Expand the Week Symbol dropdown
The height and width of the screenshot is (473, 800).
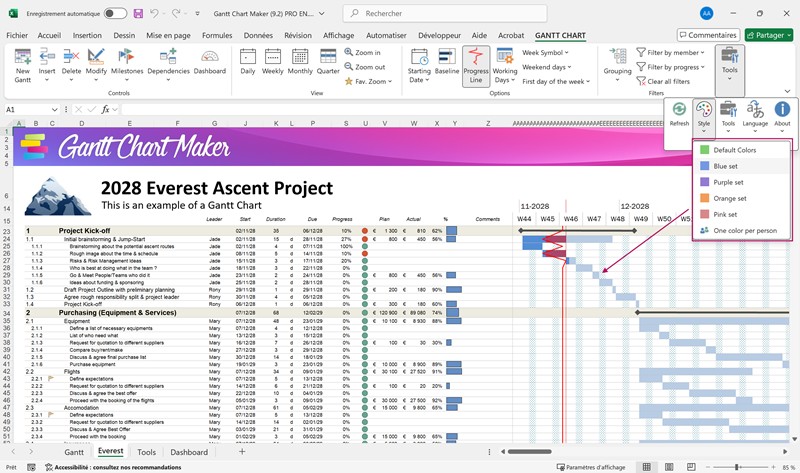coord(547,52)
